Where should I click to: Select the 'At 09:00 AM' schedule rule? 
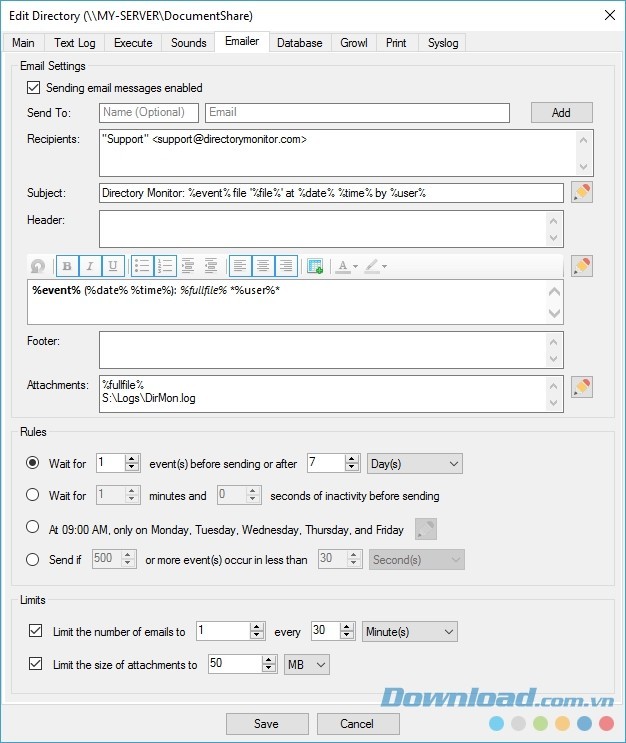(x=32, y=527)
